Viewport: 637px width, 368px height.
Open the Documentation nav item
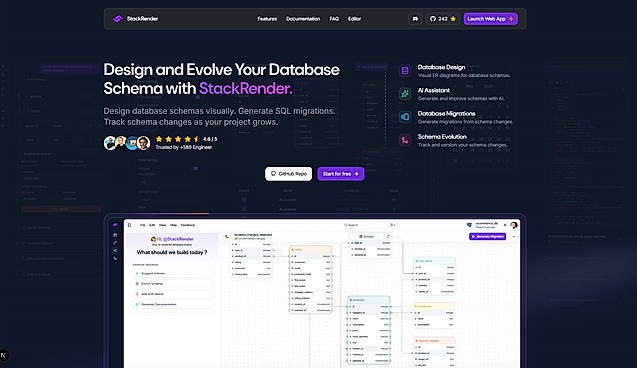pyautogui.click(x=303, y=19)
